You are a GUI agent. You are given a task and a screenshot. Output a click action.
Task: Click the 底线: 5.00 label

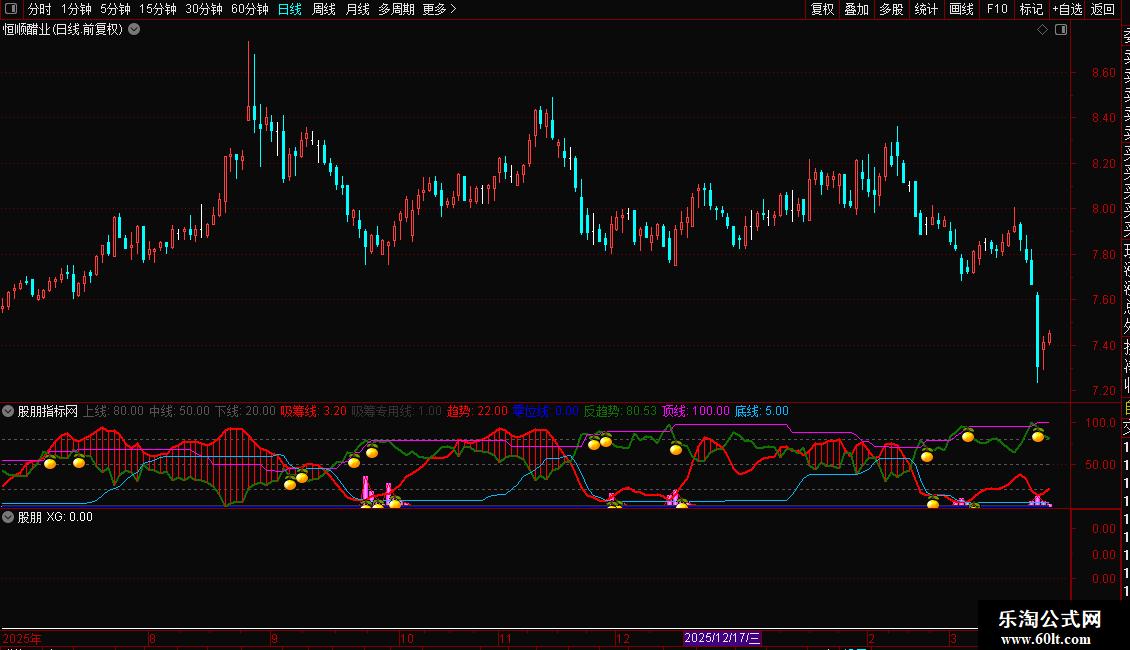[761, 411]
